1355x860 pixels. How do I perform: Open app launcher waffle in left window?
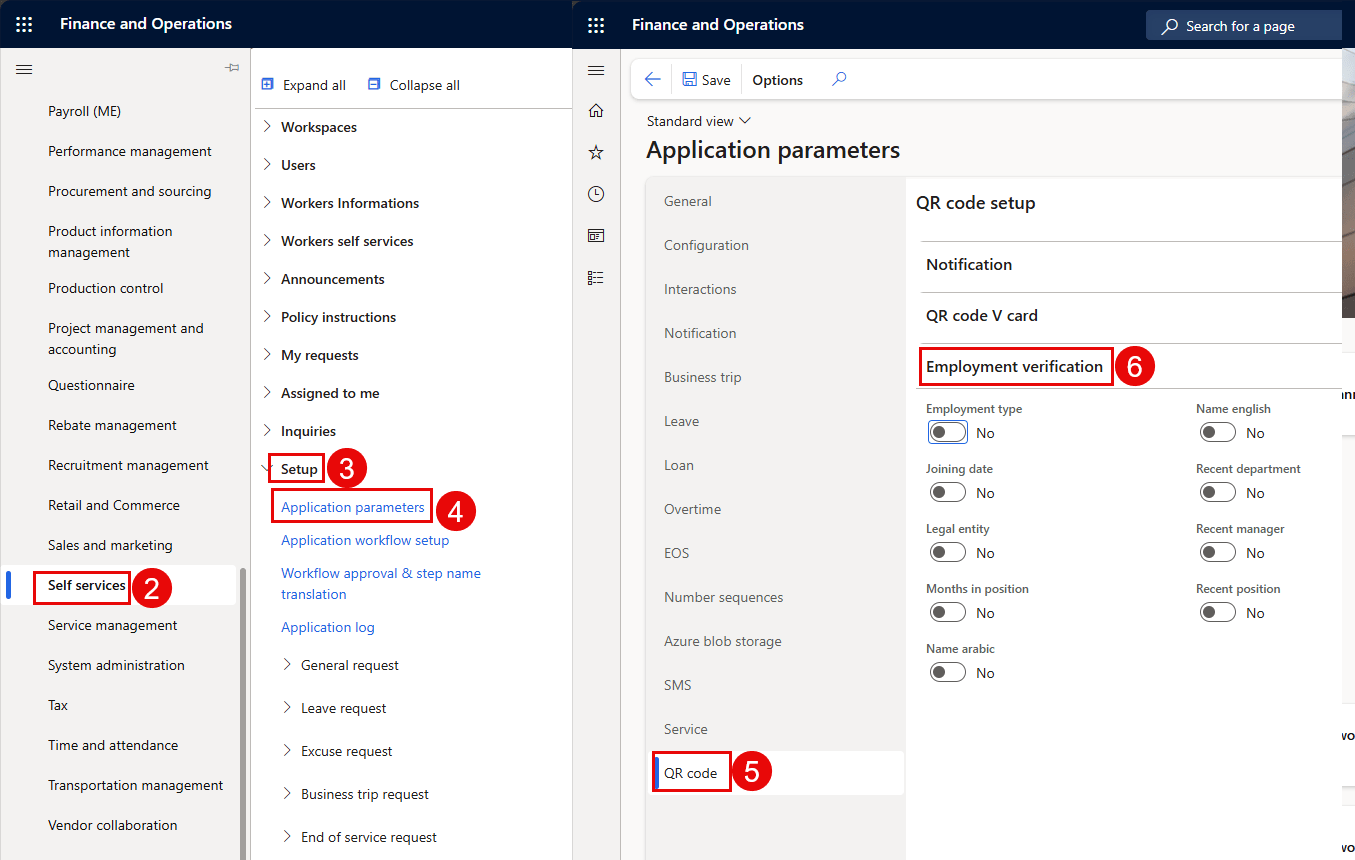[24, 24]
